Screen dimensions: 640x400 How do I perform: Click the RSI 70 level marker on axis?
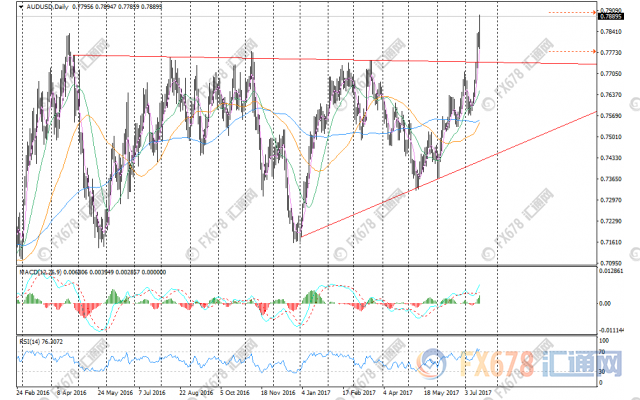(602, 352)
